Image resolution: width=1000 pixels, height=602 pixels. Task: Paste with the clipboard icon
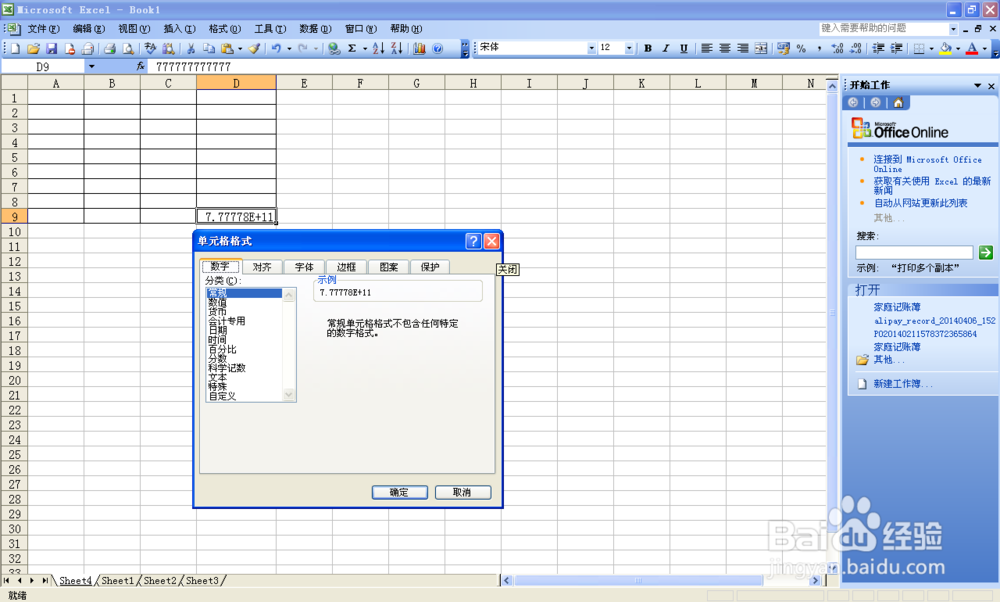(227, 48)
